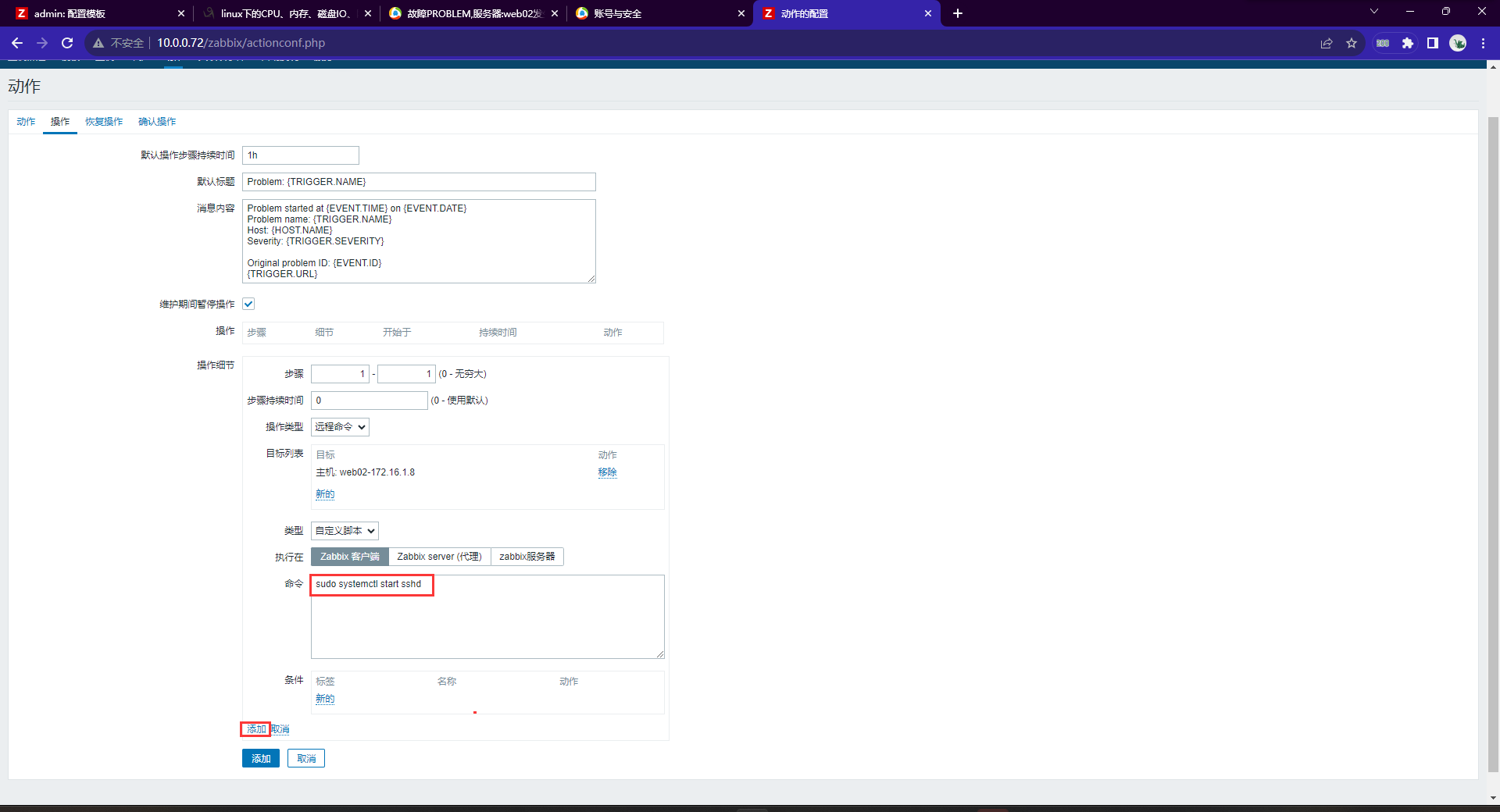Open the browser profile avatar
1500x812 pixels.
1458,43
